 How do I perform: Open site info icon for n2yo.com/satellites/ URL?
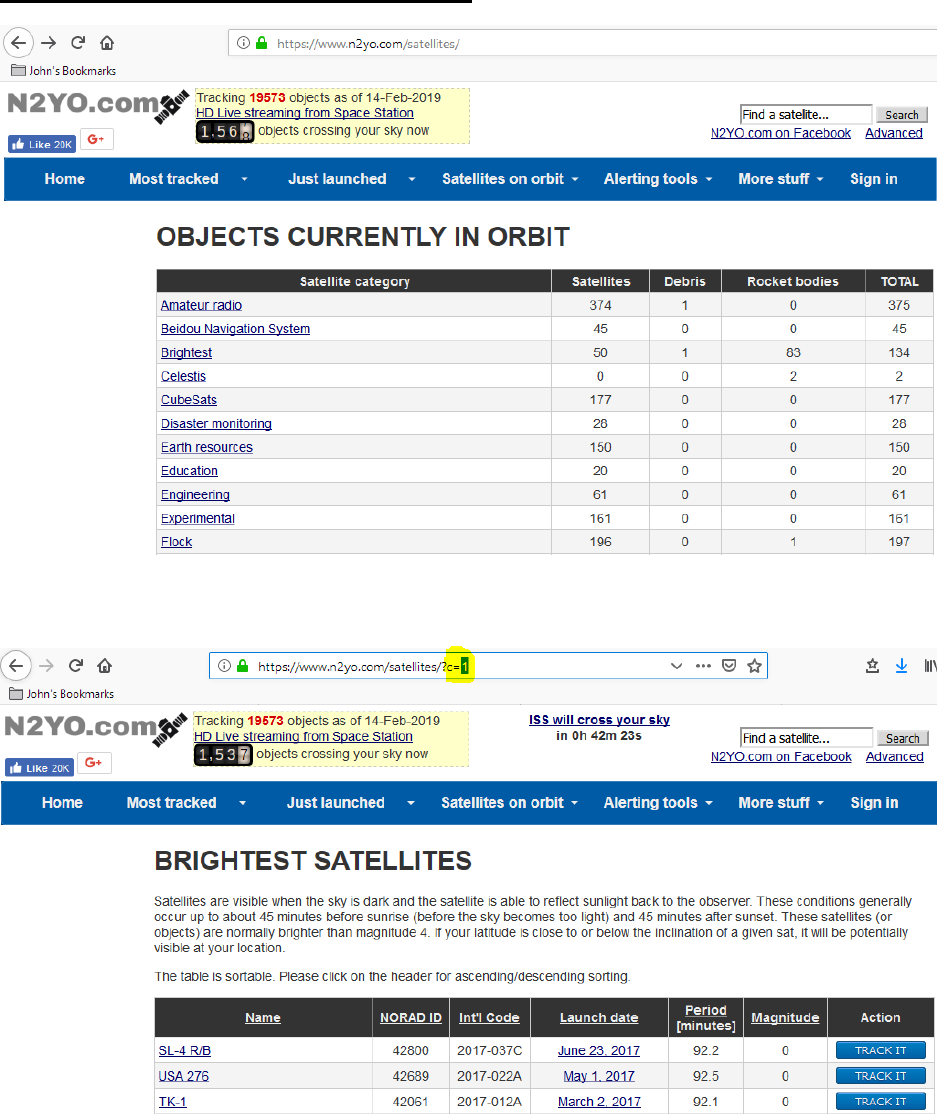[243, 43]
